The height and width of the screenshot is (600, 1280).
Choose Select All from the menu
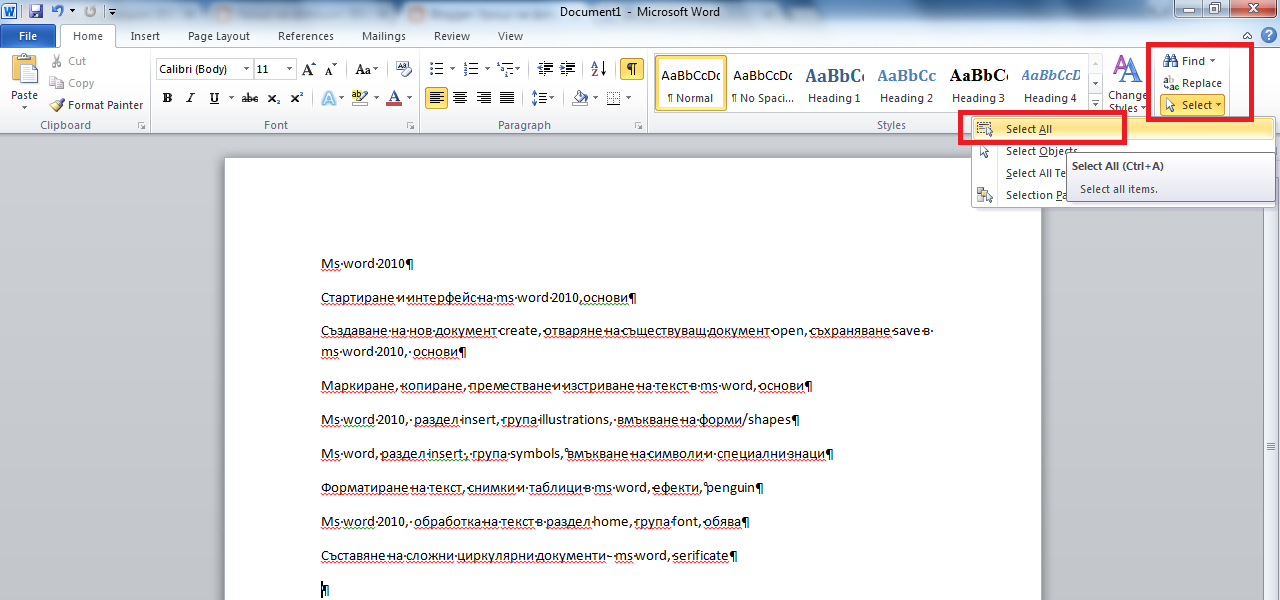tap(1123, 129)
